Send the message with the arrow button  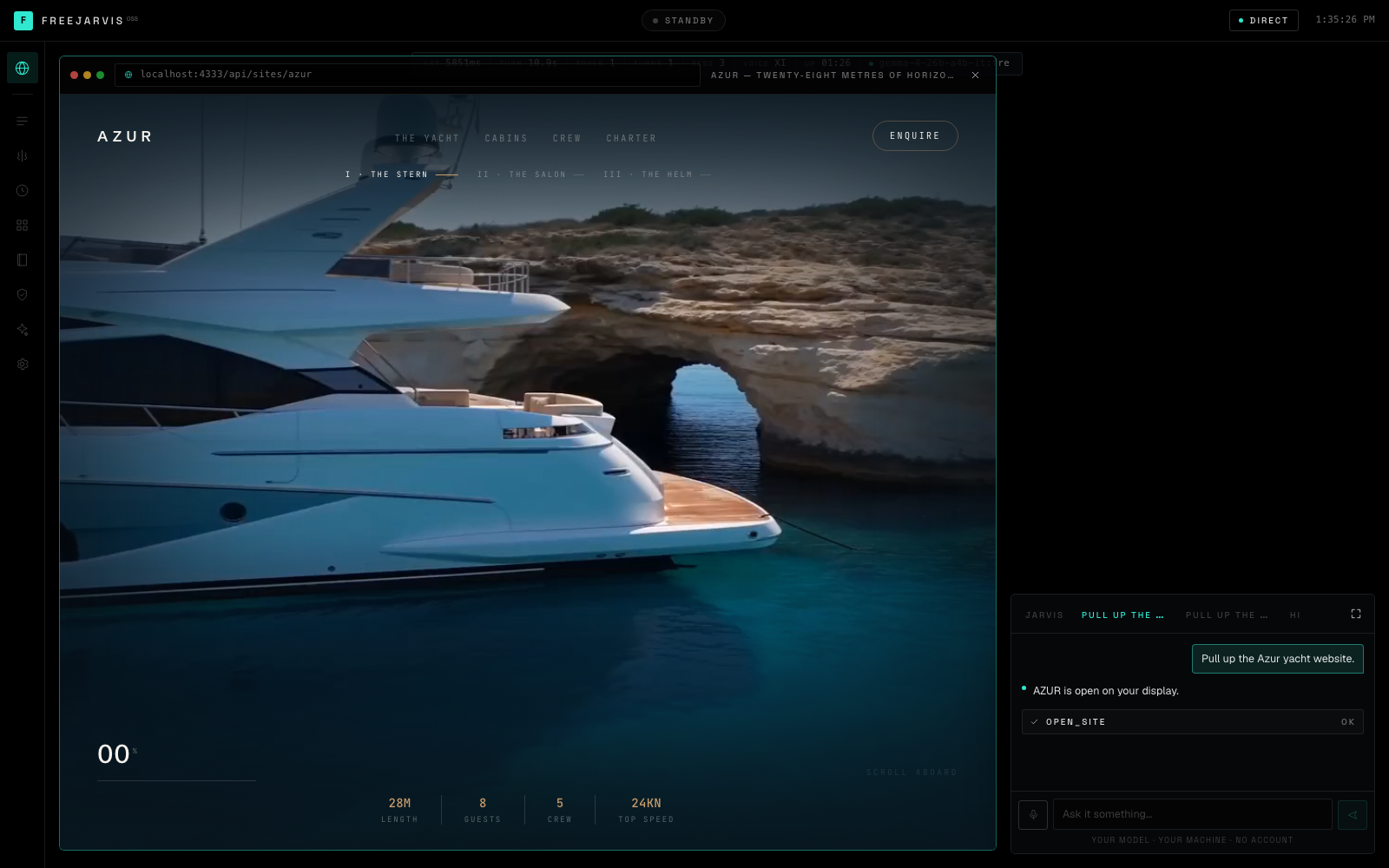pos(1353,814)
